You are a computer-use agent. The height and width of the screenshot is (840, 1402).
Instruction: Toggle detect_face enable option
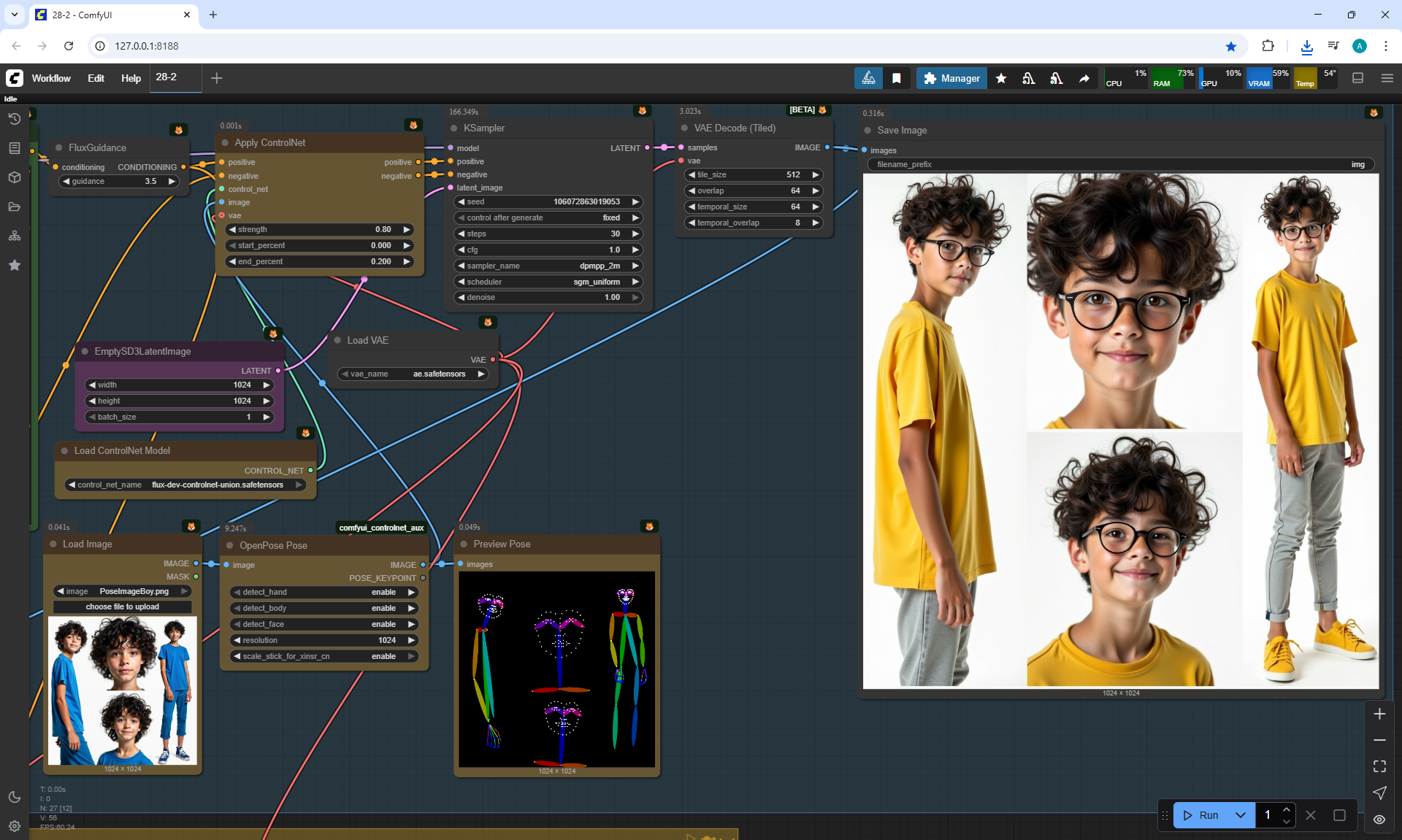coord(323,624)
